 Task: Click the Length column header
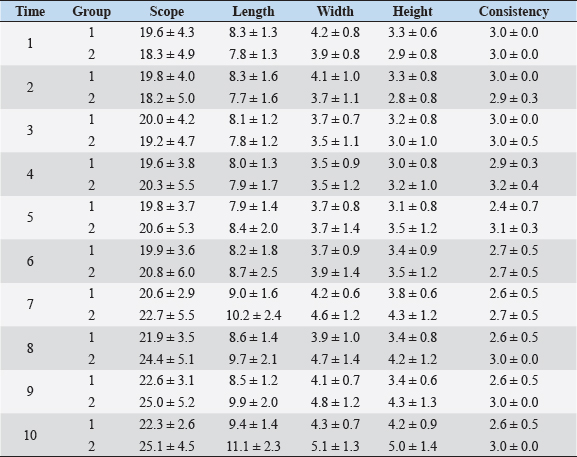(253, 11)
